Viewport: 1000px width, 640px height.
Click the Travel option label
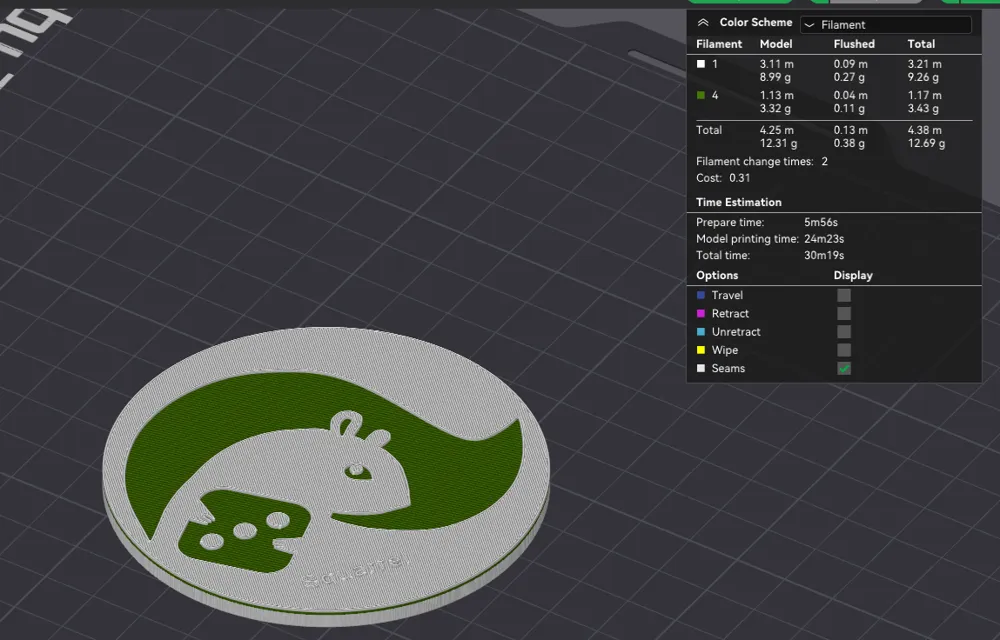point(727,295)
